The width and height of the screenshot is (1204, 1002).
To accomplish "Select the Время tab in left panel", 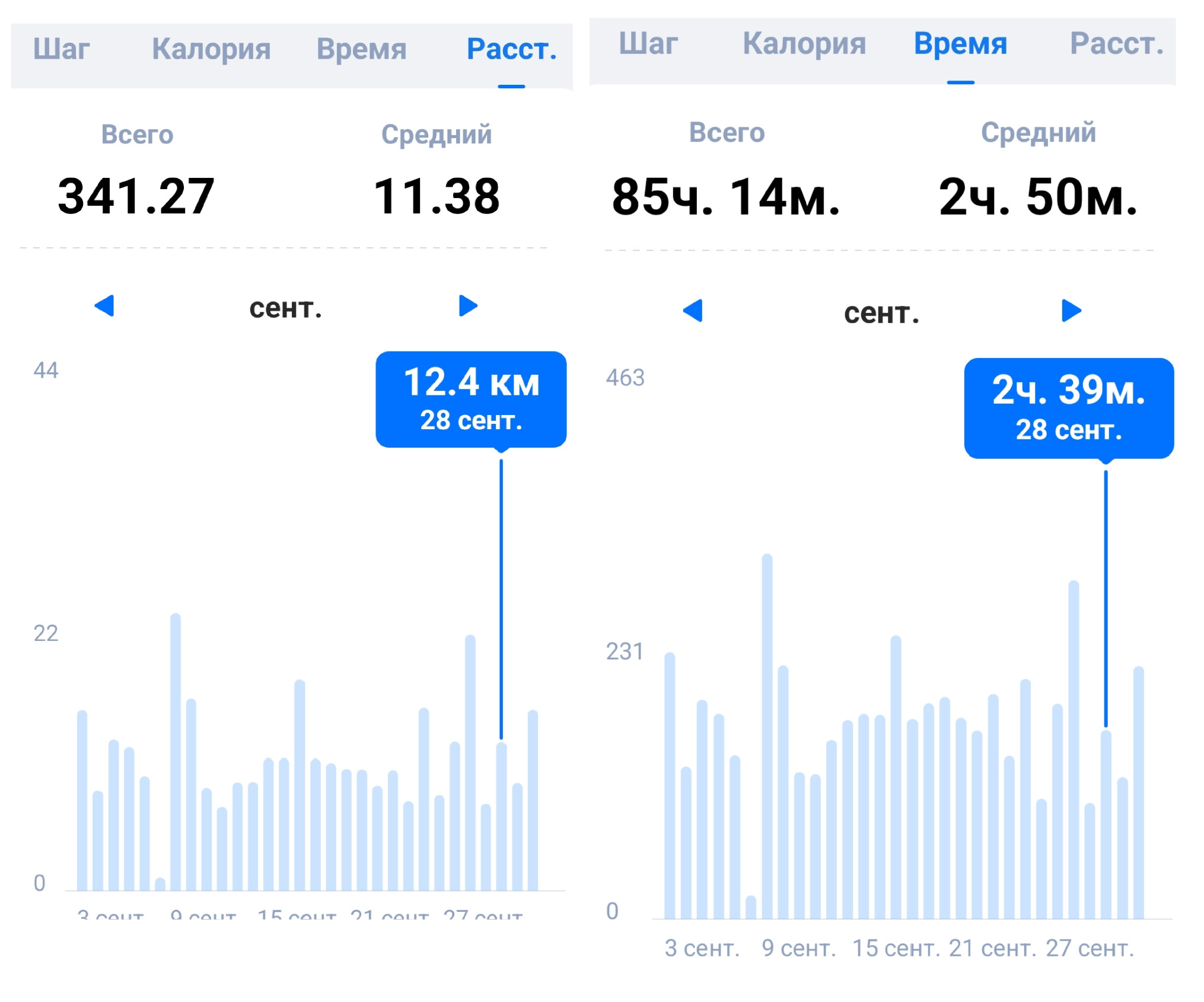I will tap(361, 49).
